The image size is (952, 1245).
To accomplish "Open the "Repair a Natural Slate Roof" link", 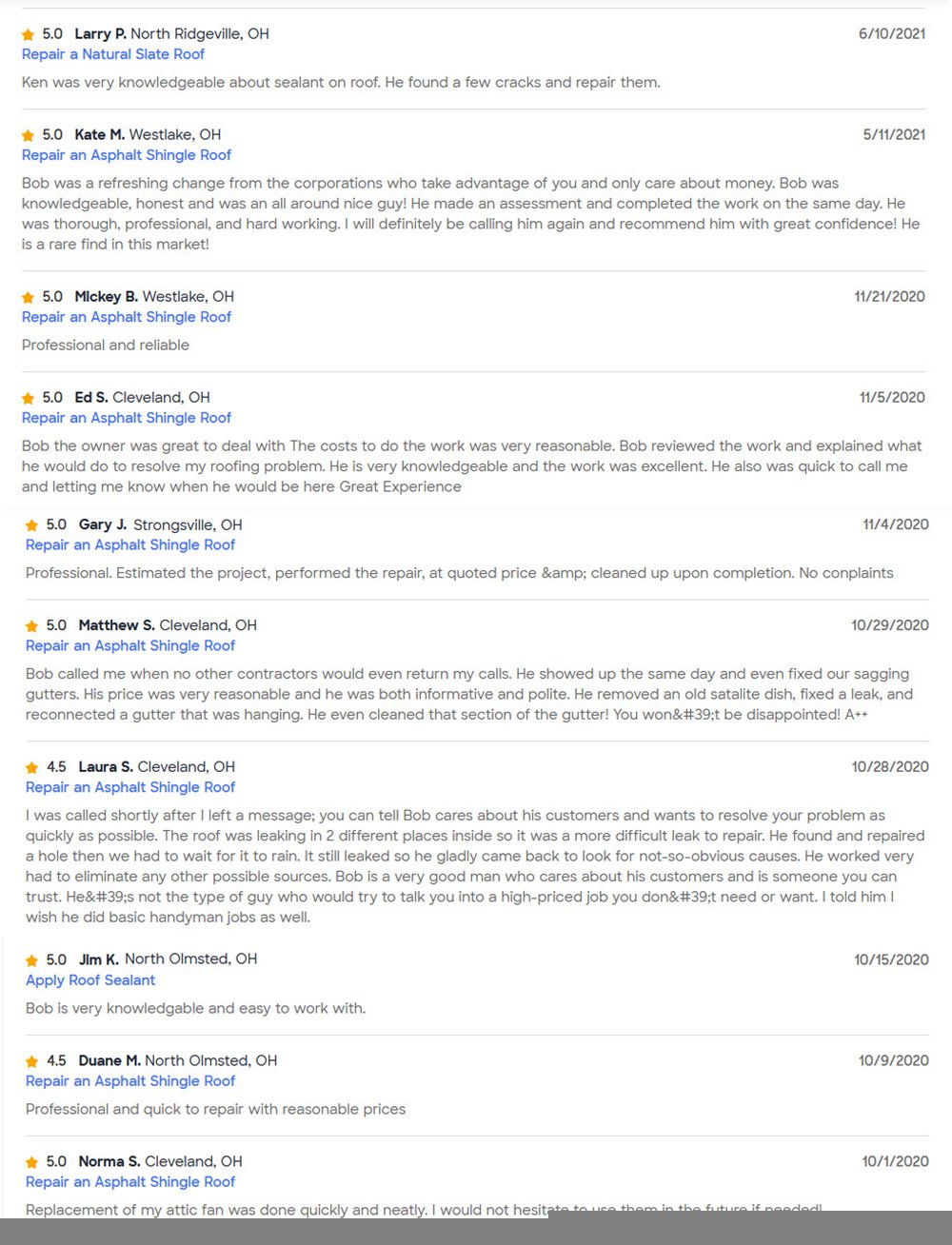I will point(113,54).
